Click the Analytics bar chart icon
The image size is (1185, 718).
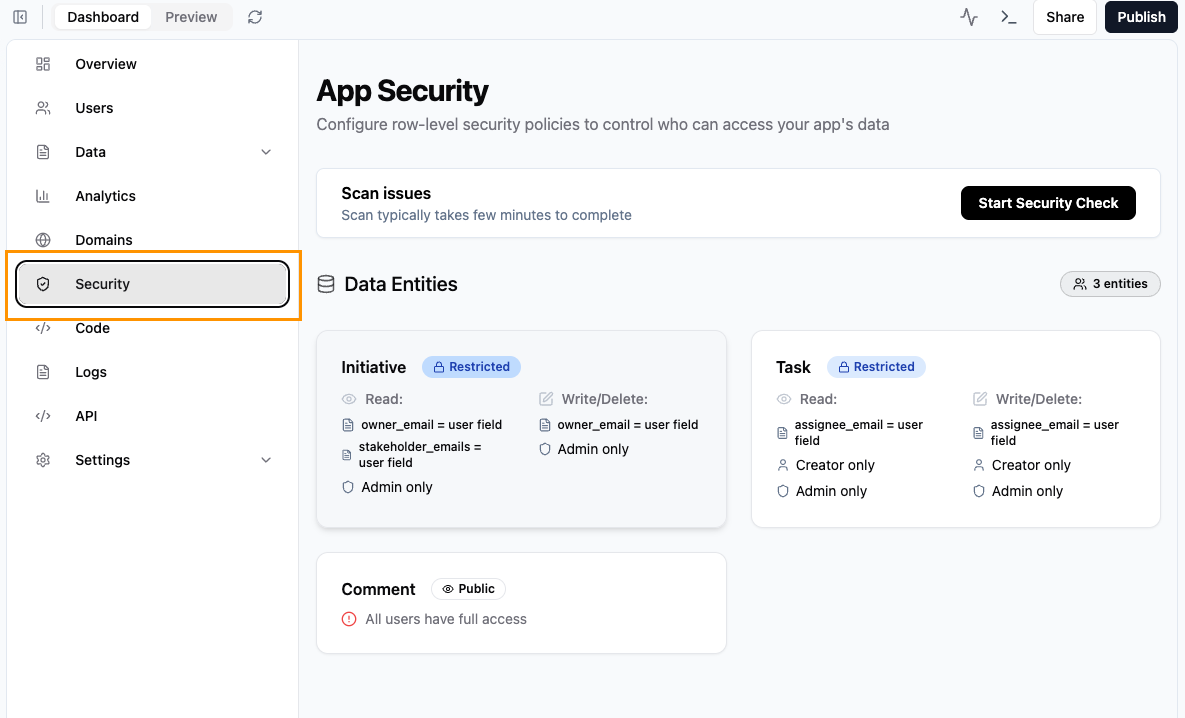coord(43,196)
